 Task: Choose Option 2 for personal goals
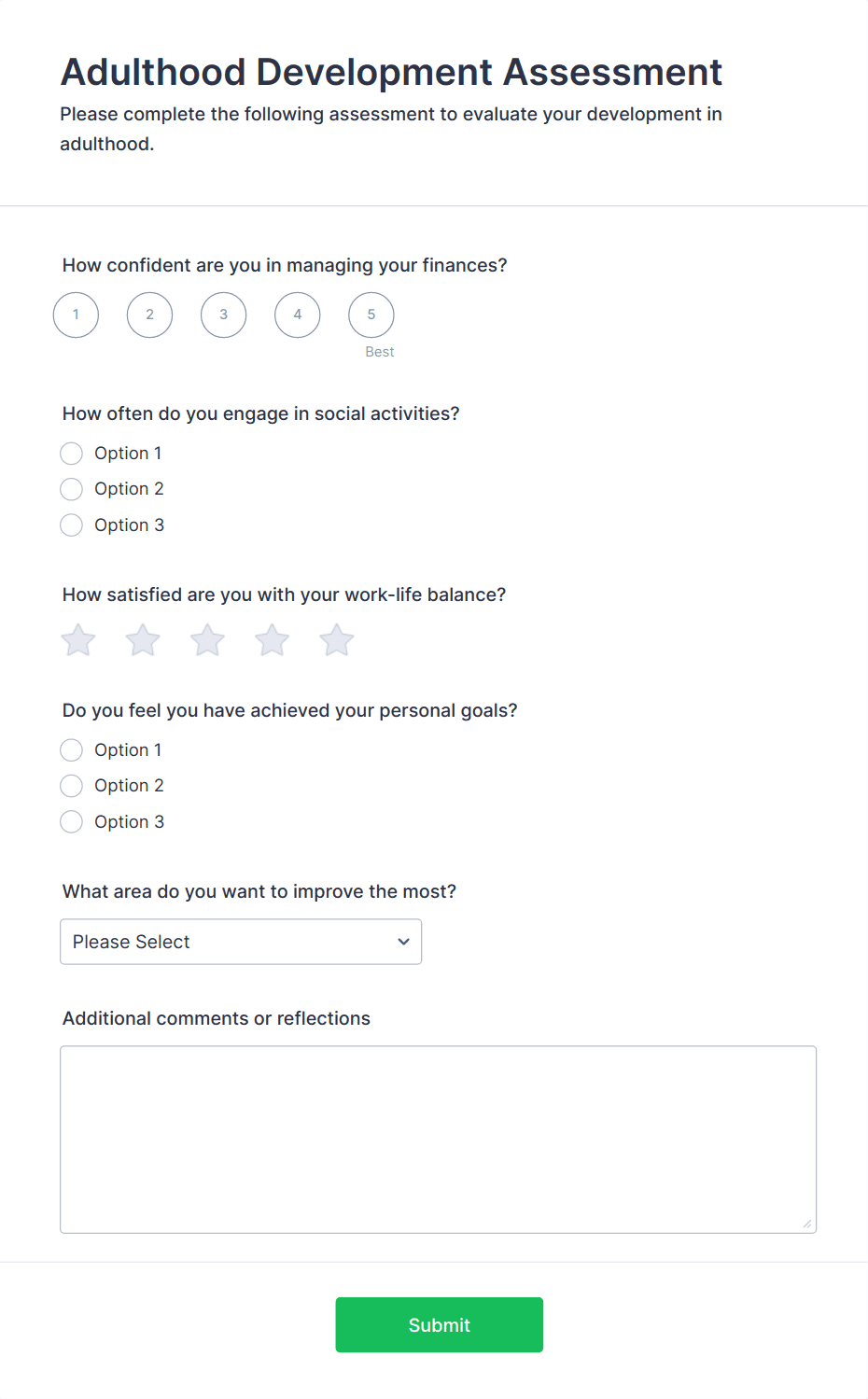(72, 786)
